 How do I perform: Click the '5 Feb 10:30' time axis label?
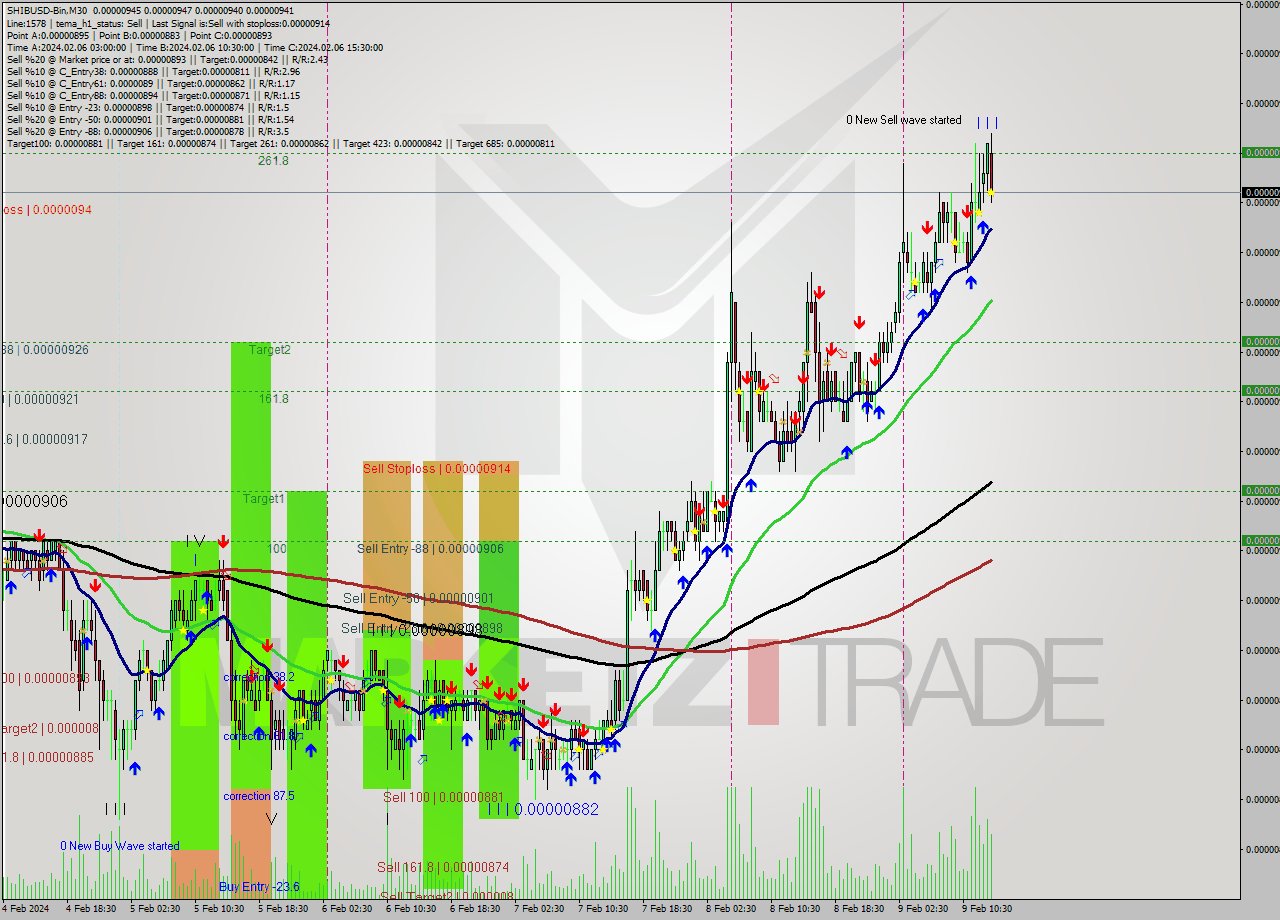pyautogui.click(x=219, y=909)
